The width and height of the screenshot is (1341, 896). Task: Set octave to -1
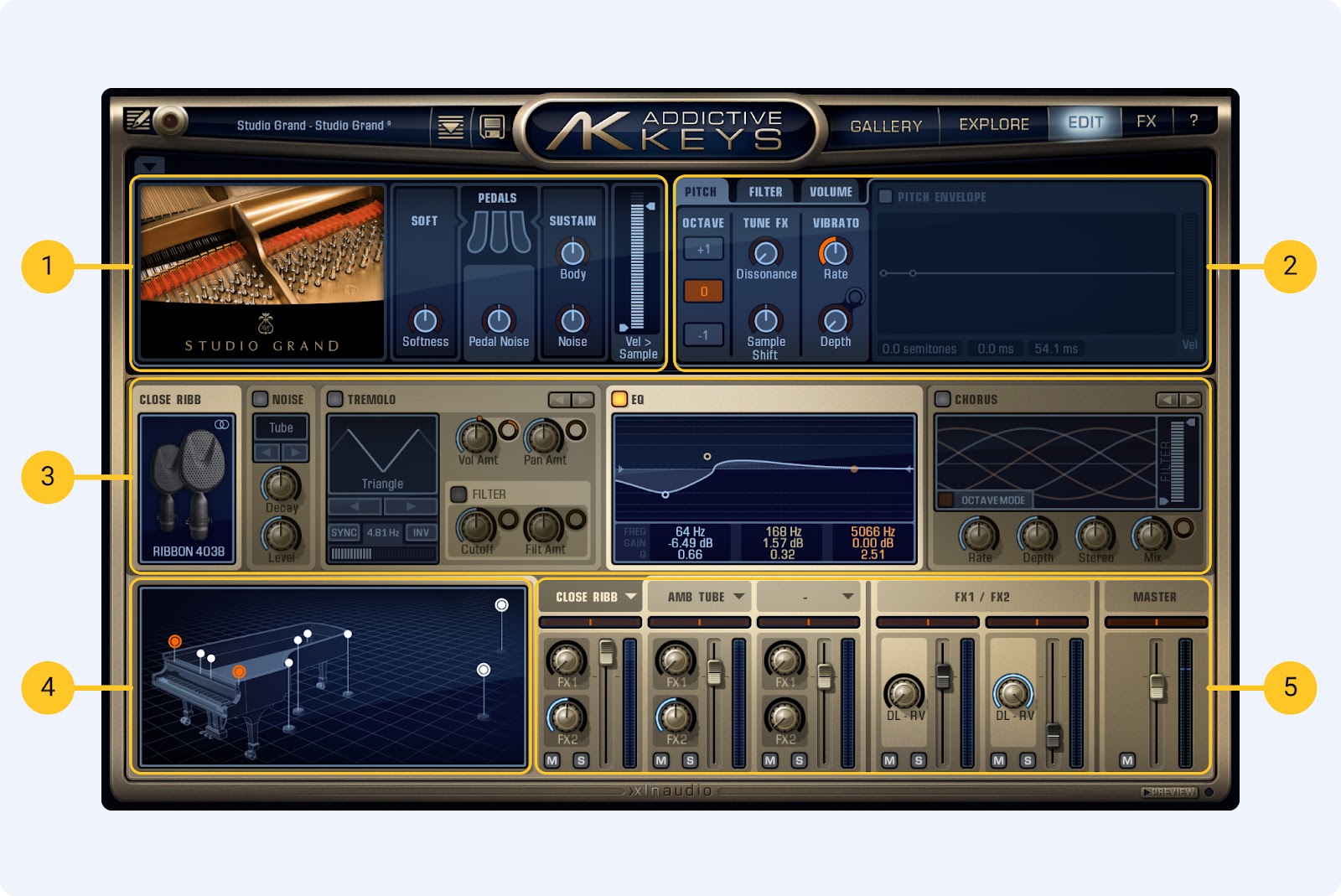pos(703,334)
